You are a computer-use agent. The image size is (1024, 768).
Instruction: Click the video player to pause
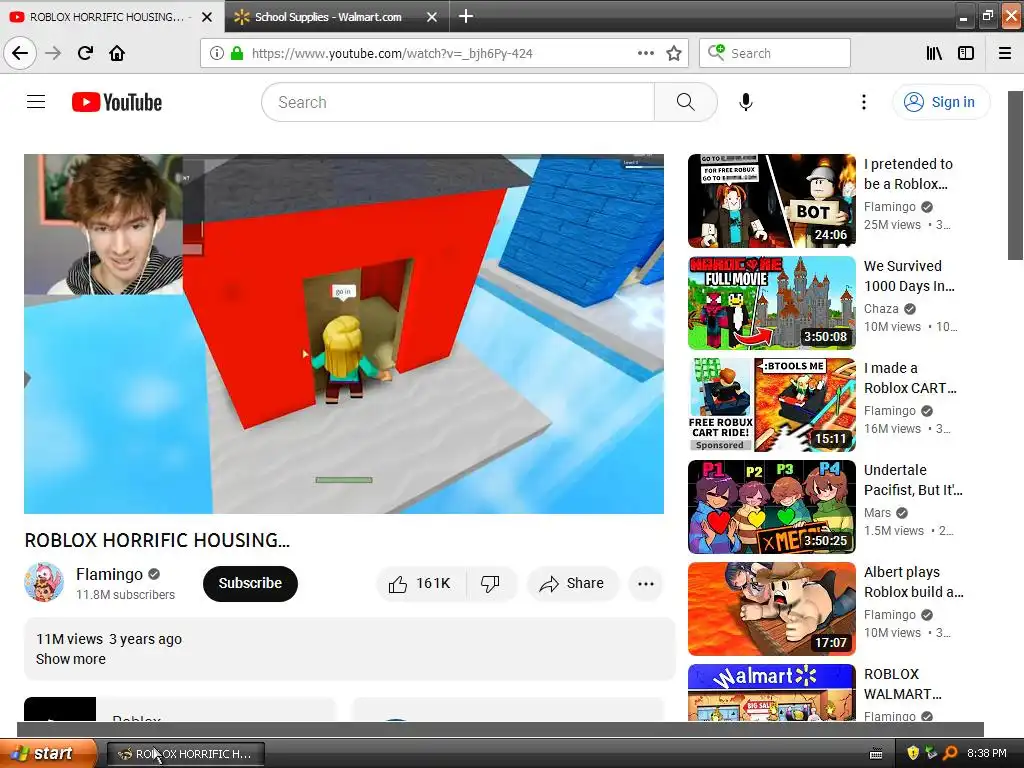click(x=344, y=334)
